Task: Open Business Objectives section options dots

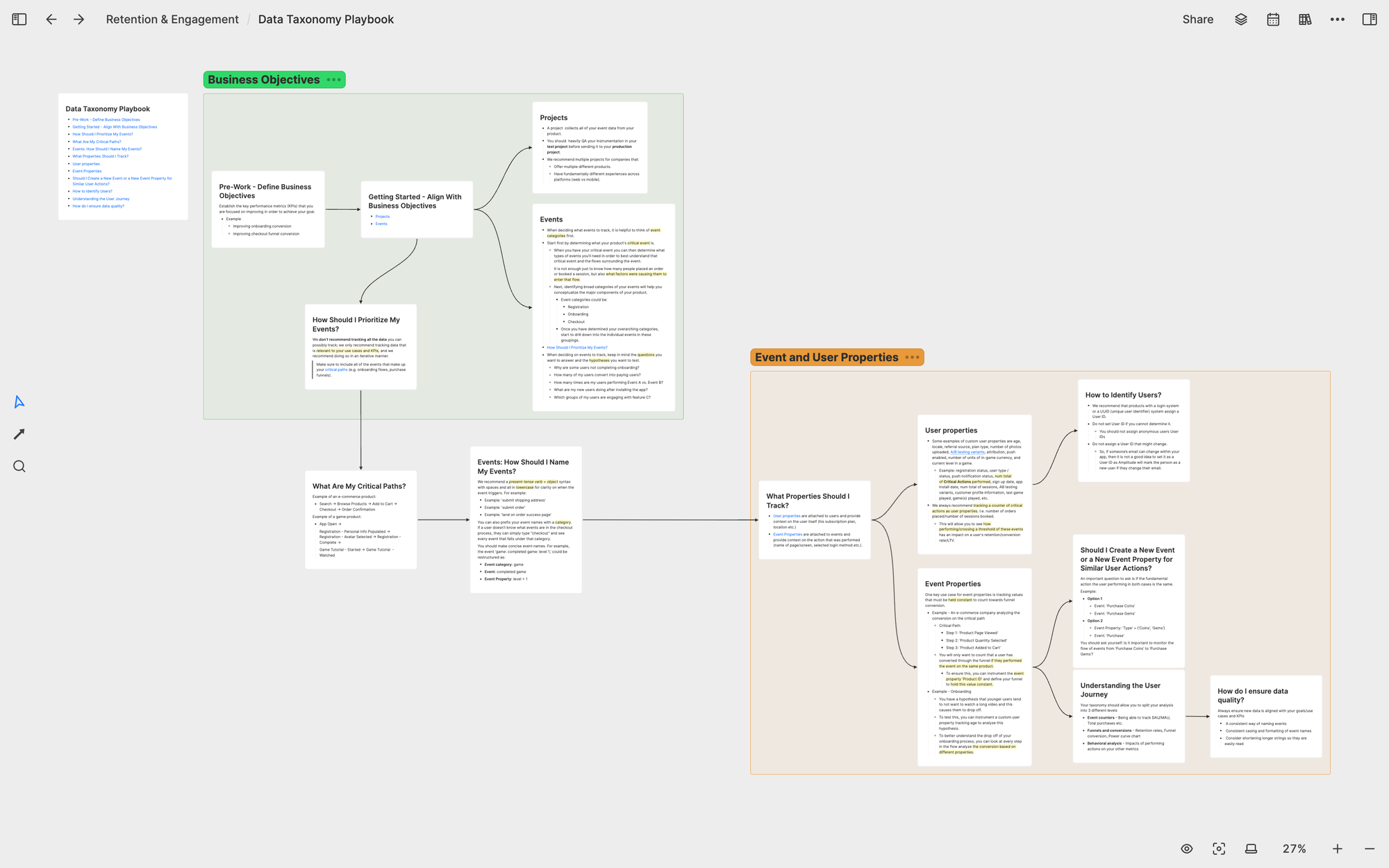Action: tap(334, 80)
